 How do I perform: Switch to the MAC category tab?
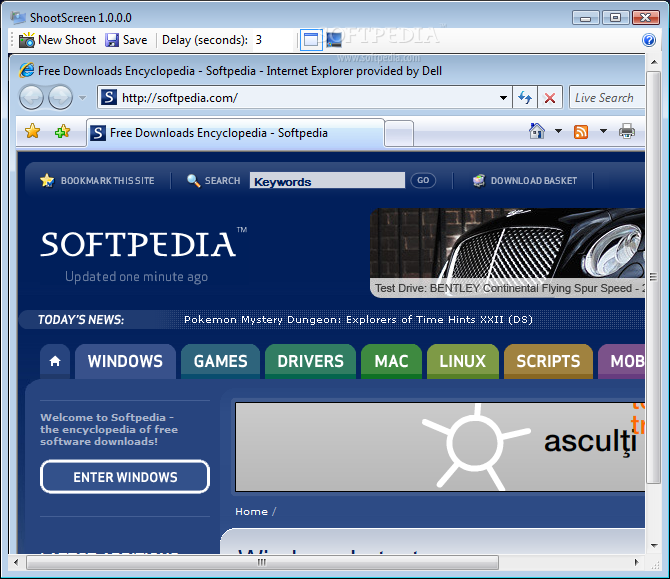pyautogui.click(x=391, y=362)
